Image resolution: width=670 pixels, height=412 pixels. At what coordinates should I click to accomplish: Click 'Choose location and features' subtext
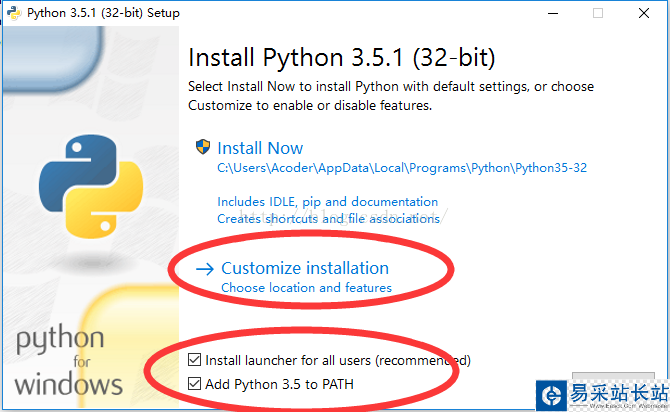306,288
